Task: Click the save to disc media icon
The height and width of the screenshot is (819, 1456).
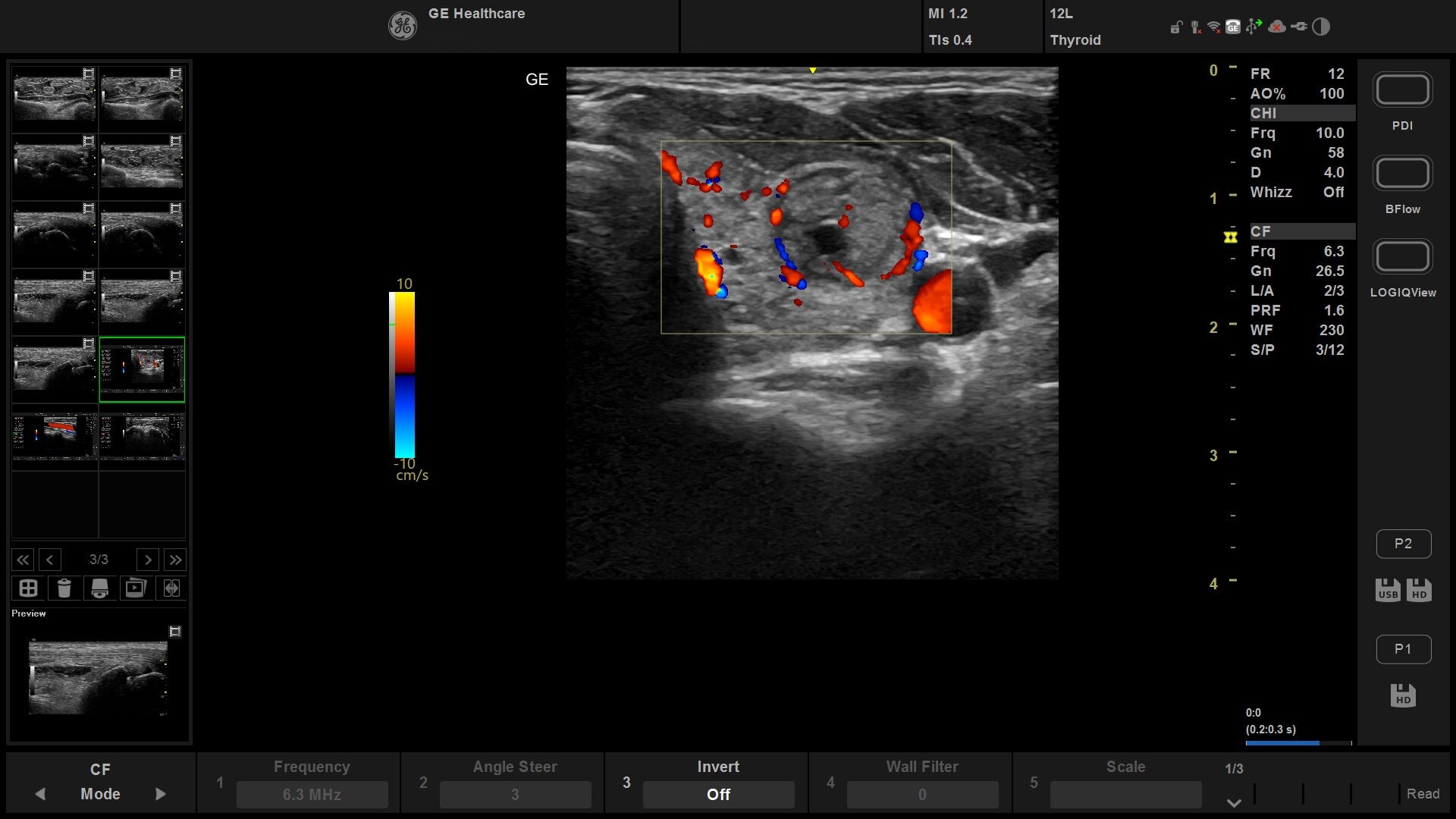Action: 99,588
